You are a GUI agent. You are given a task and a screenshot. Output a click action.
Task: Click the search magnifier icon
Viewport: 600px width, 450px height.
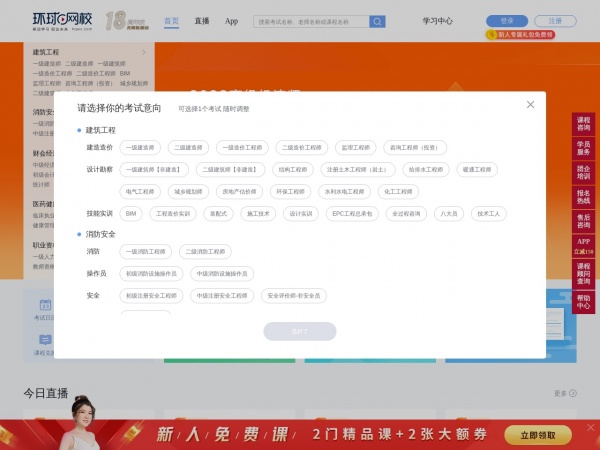pyautogui.click(x=377, y=21)
